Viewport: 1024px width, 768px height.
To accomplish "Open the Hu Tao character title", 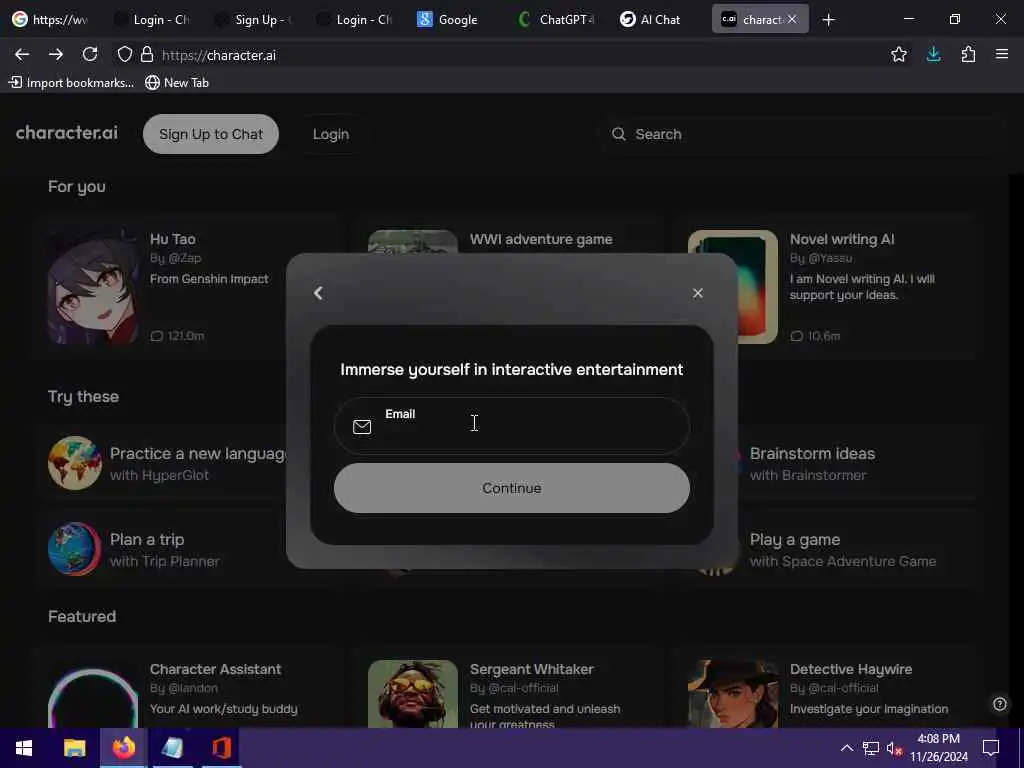I will (172, 239).
